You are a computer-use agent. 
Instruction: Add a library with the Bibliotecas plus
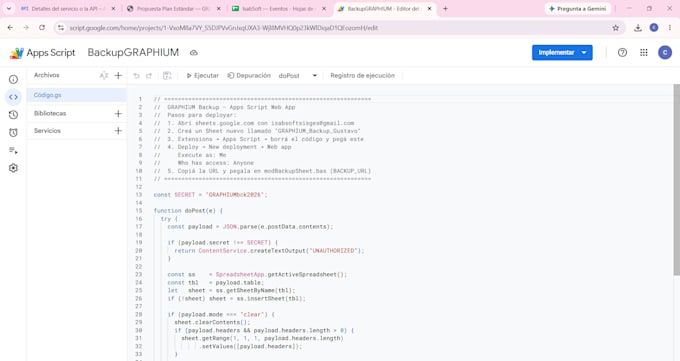(118, 114)
